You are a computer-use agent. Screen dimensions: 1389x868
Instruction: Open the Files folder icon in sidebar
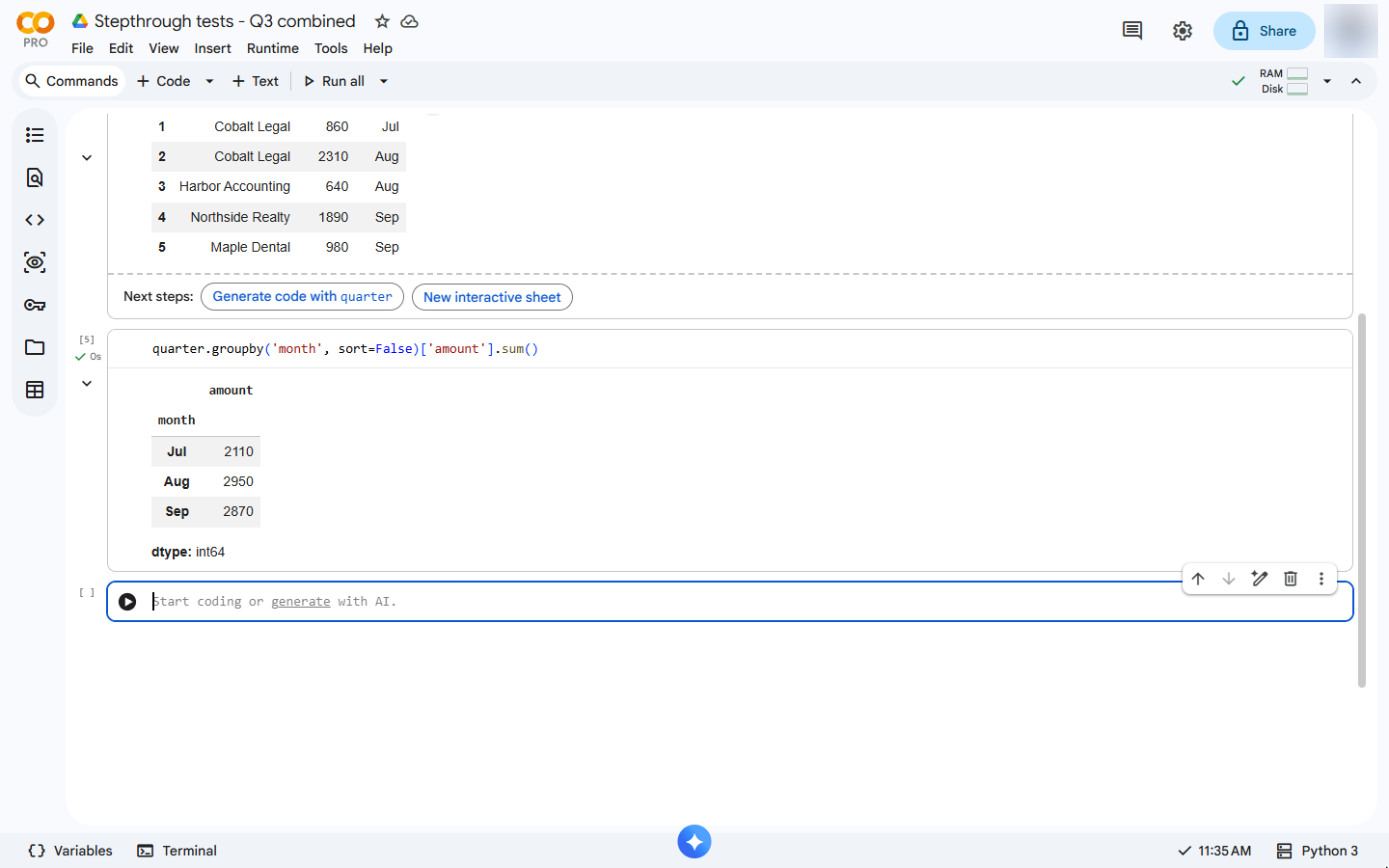[35, 347]
